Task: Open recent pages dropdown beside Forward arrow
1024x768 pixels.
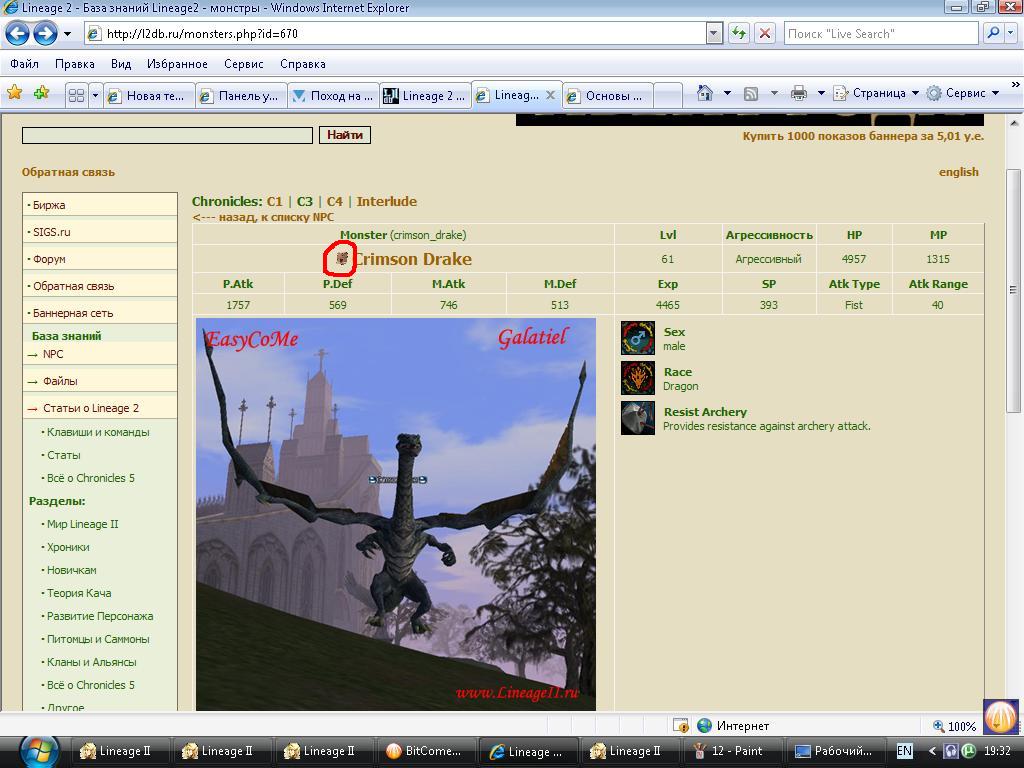Action: click(x=67, y=34)
